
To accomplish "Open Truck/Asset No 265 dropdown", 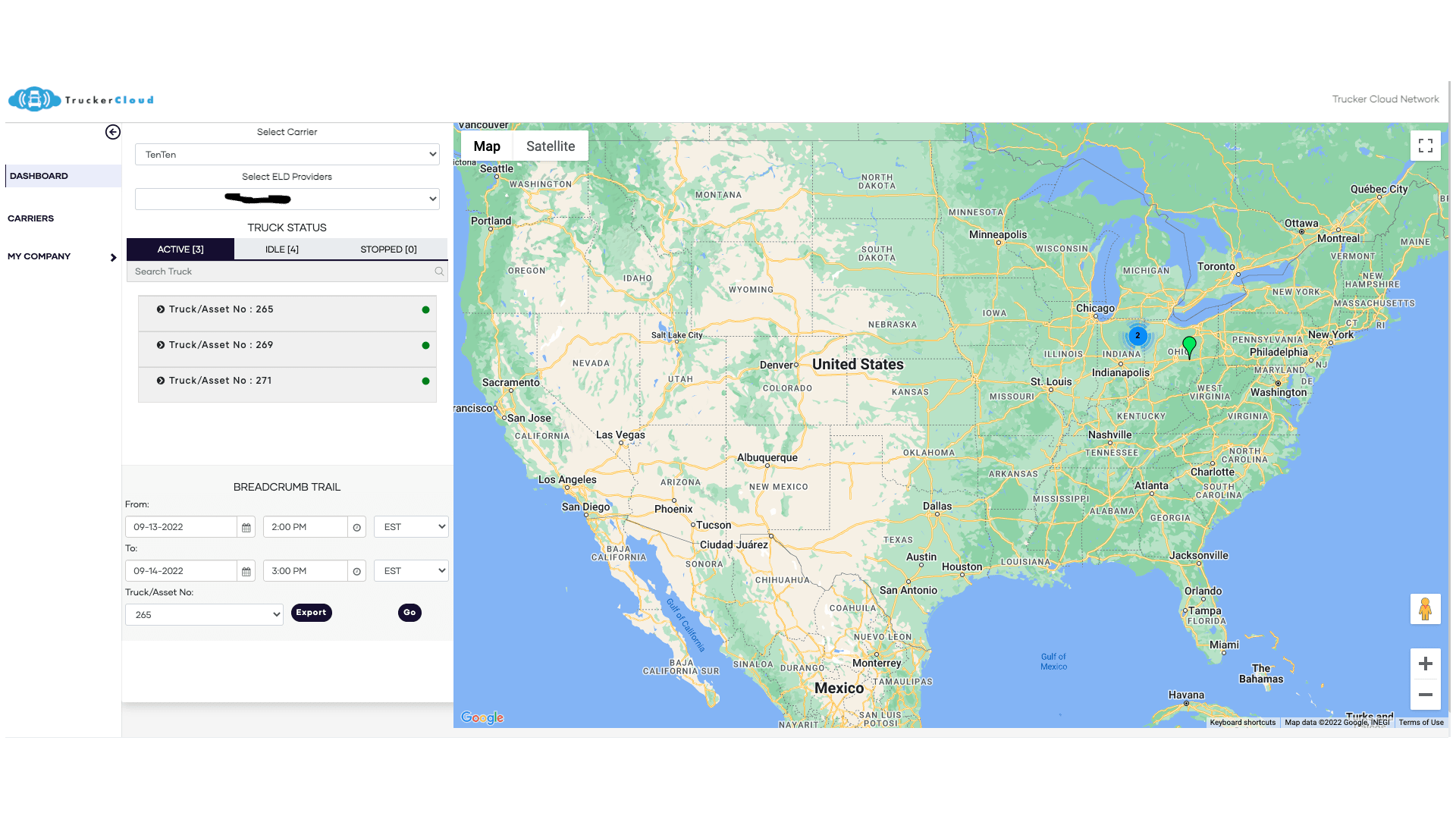I will click(204, 615).
